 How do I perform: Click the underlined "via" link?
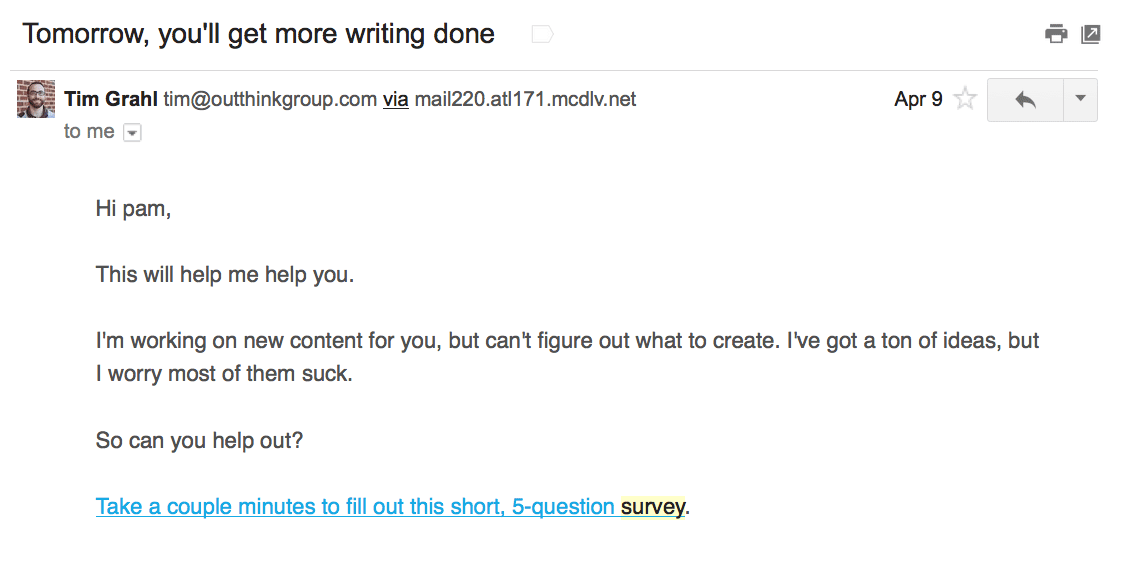click(x=396, y=99)
